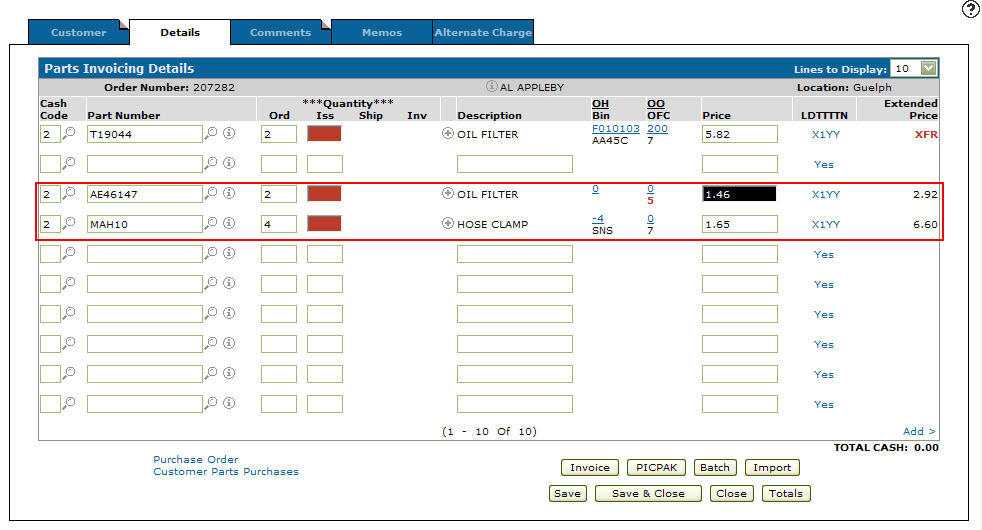This screenshot has height=530, width=982.
Task: Click on-hand link -4 for MAH10
Action: click(x=598, y=219)
